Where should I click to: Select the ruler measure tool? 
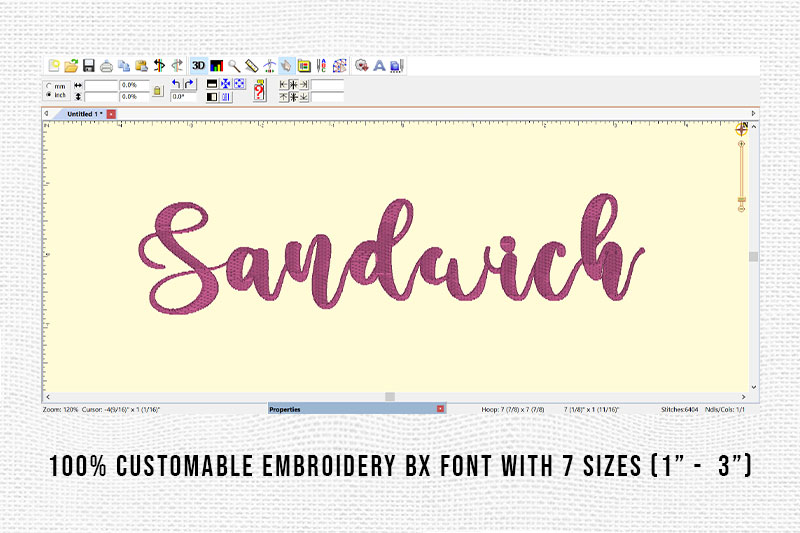click(x=252, y=65)
